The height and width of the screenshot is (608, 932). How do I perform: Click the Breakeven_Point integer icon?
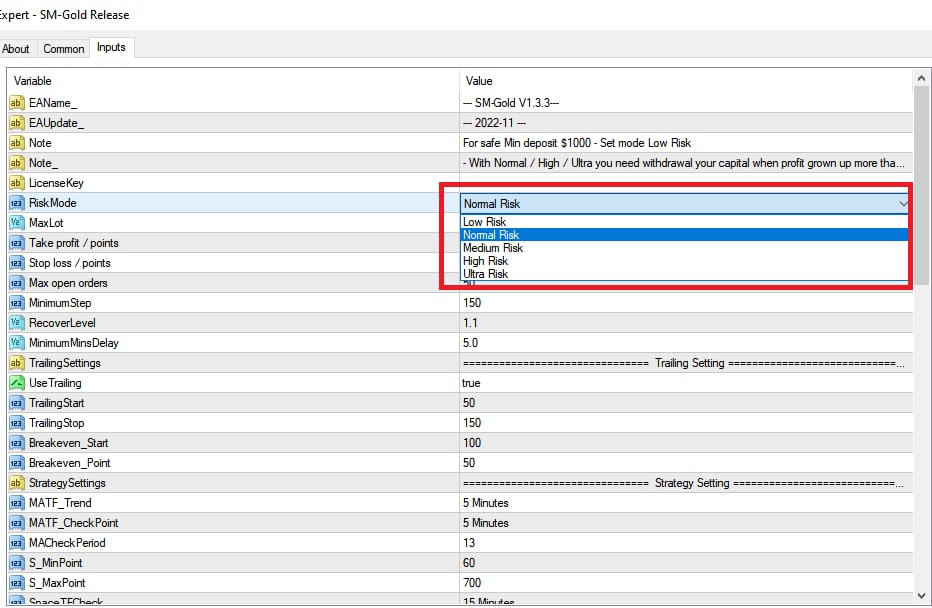[16, 463]
